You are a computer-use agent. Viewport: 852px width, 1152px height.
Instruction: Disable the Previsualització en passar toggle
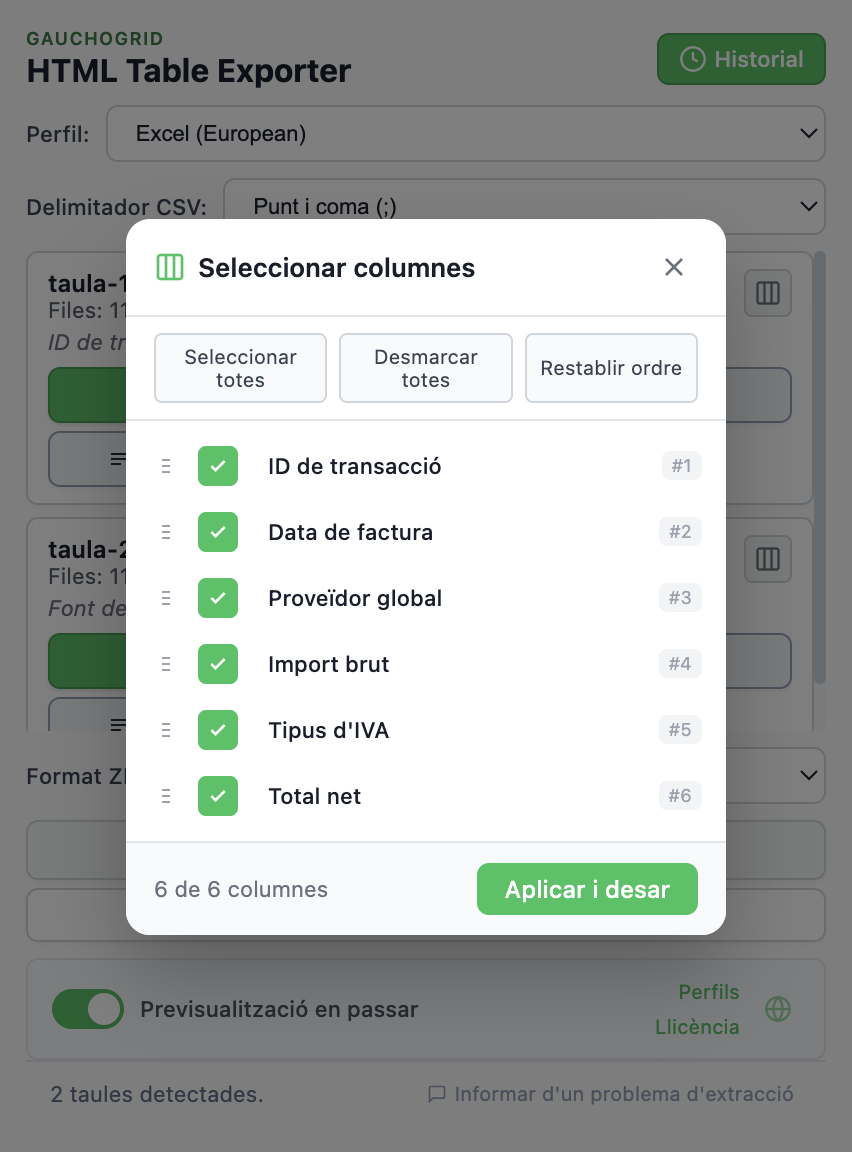(88, 1009)
